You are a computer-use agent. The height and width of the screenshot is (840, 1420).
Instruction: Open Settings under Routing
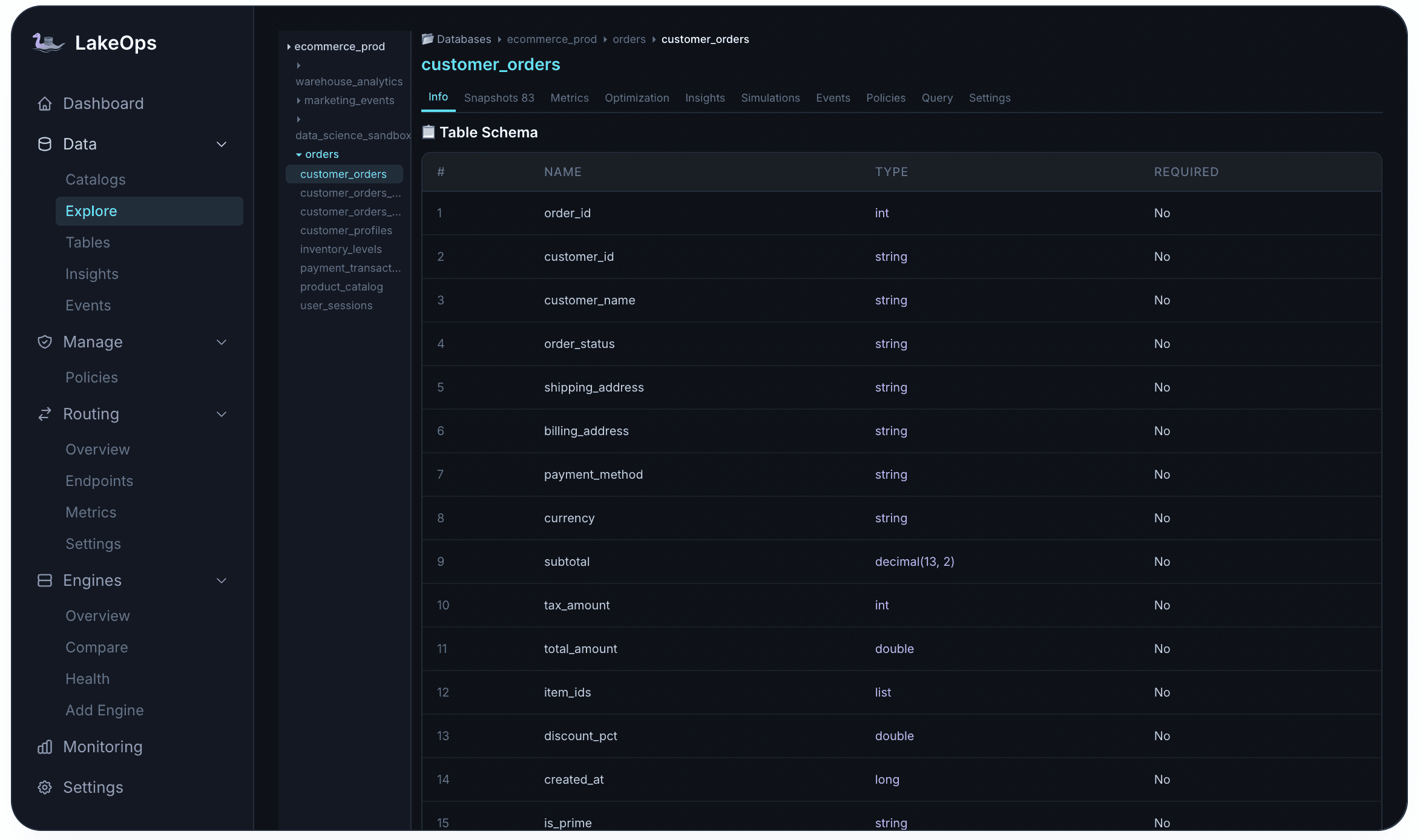pyautogui.click(x=93, y=544)
